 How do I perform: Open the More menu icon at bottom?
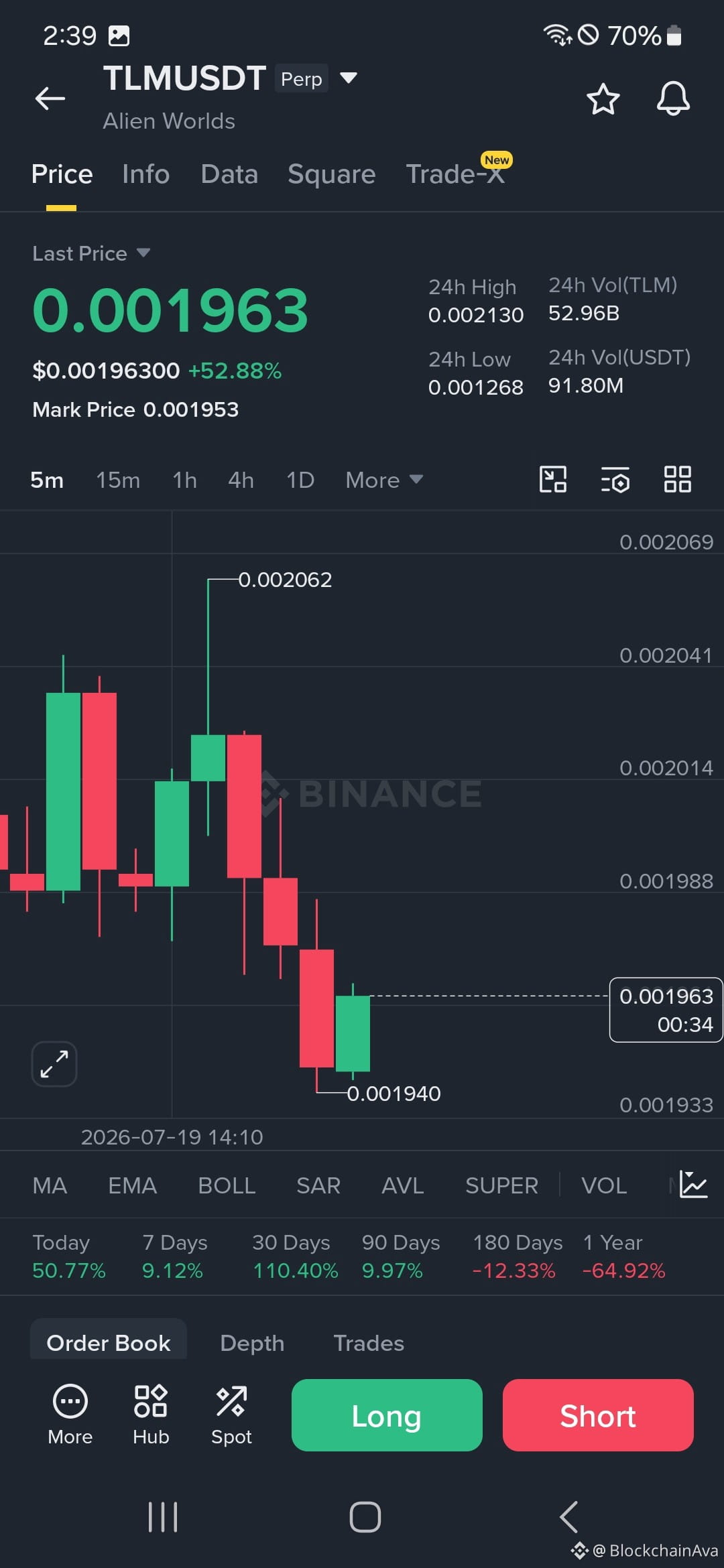(70, 1415)
